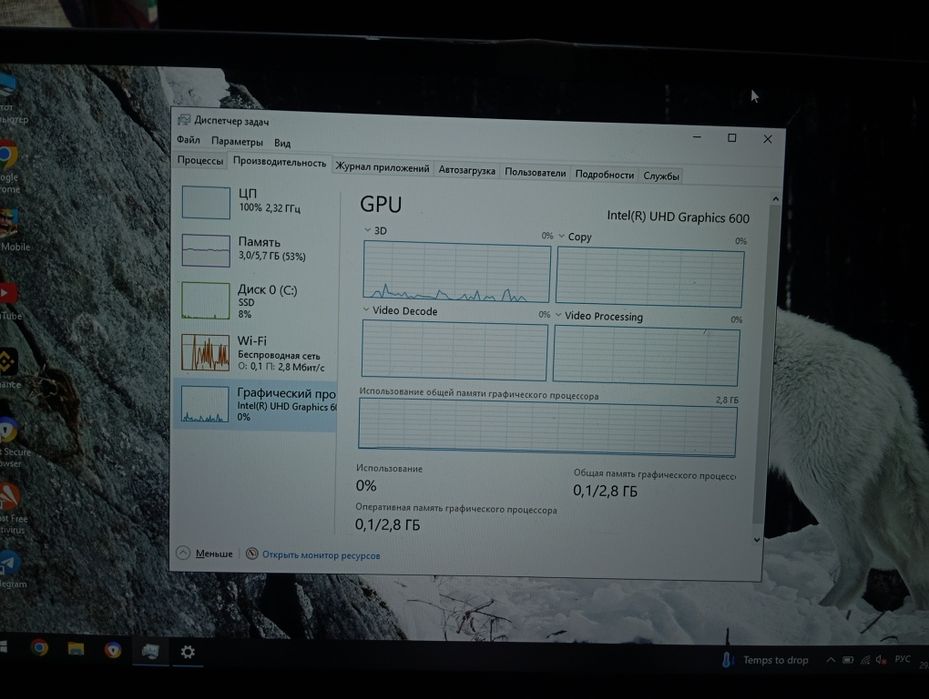The height and width of the screenshot is (699, 929).
Task: Click the Copy GPU graph
Action: click(x=650, y=278)
